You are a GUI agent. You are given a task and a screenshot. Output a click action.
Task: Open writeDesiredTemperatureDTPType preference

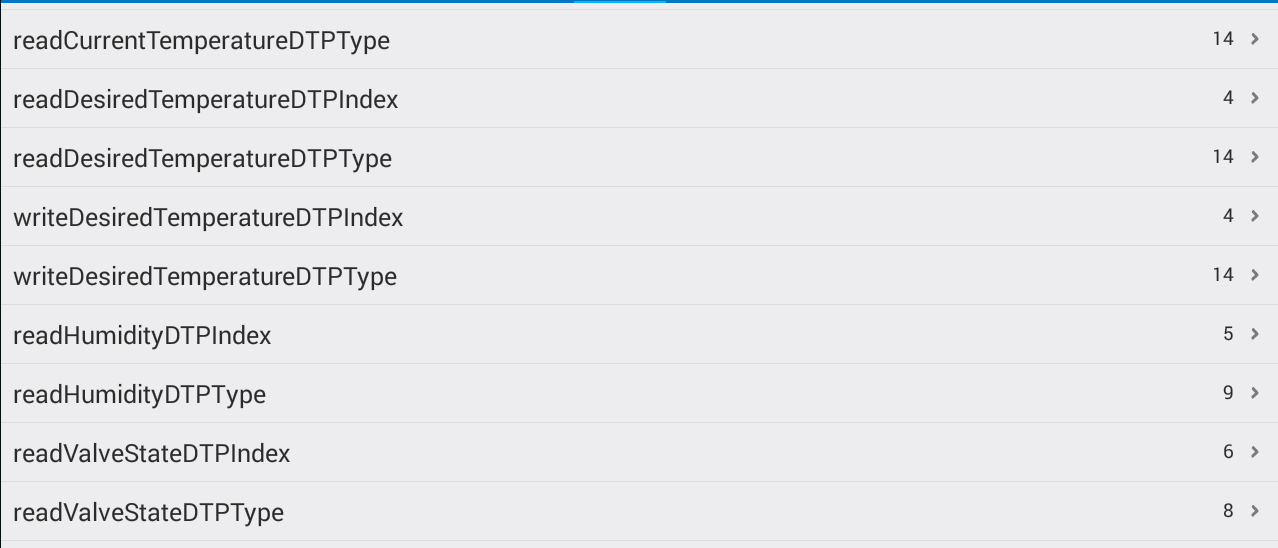click(205, 277)
